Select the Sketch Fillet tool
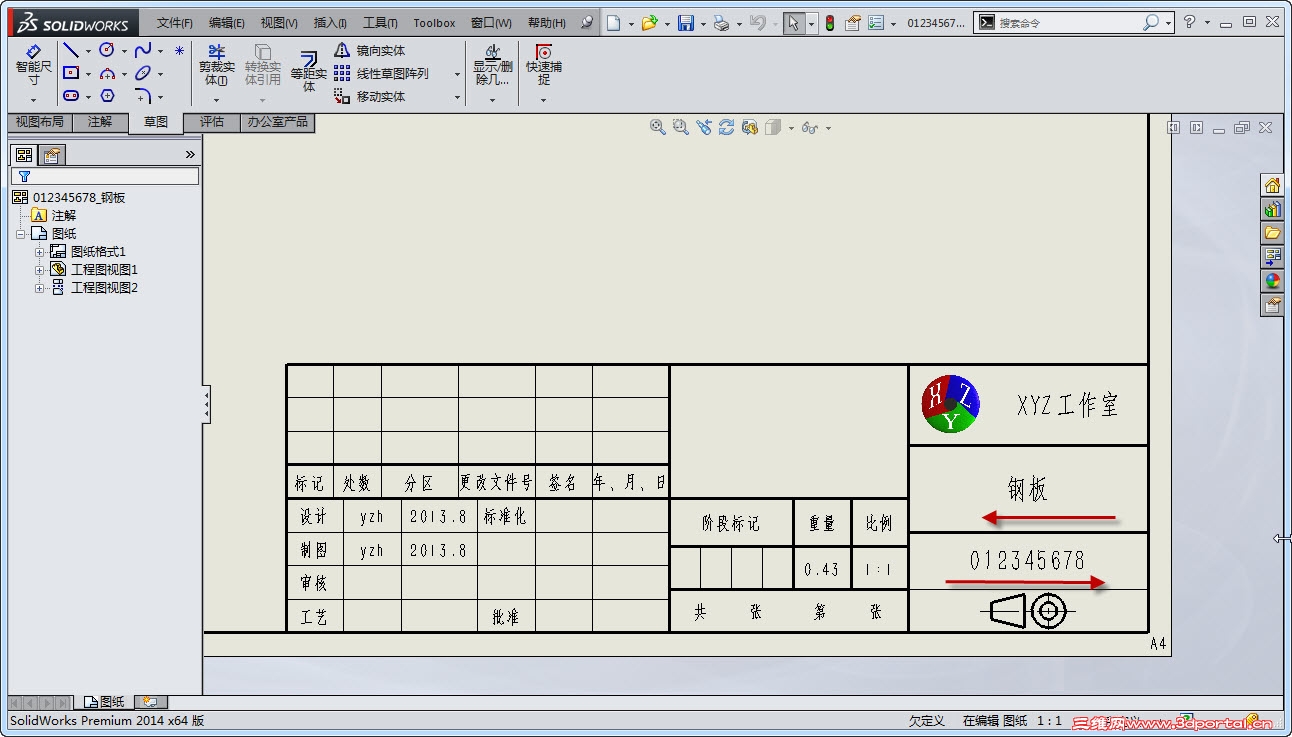This screenshot has height=737, width=1292. click(x=143, y=96)
